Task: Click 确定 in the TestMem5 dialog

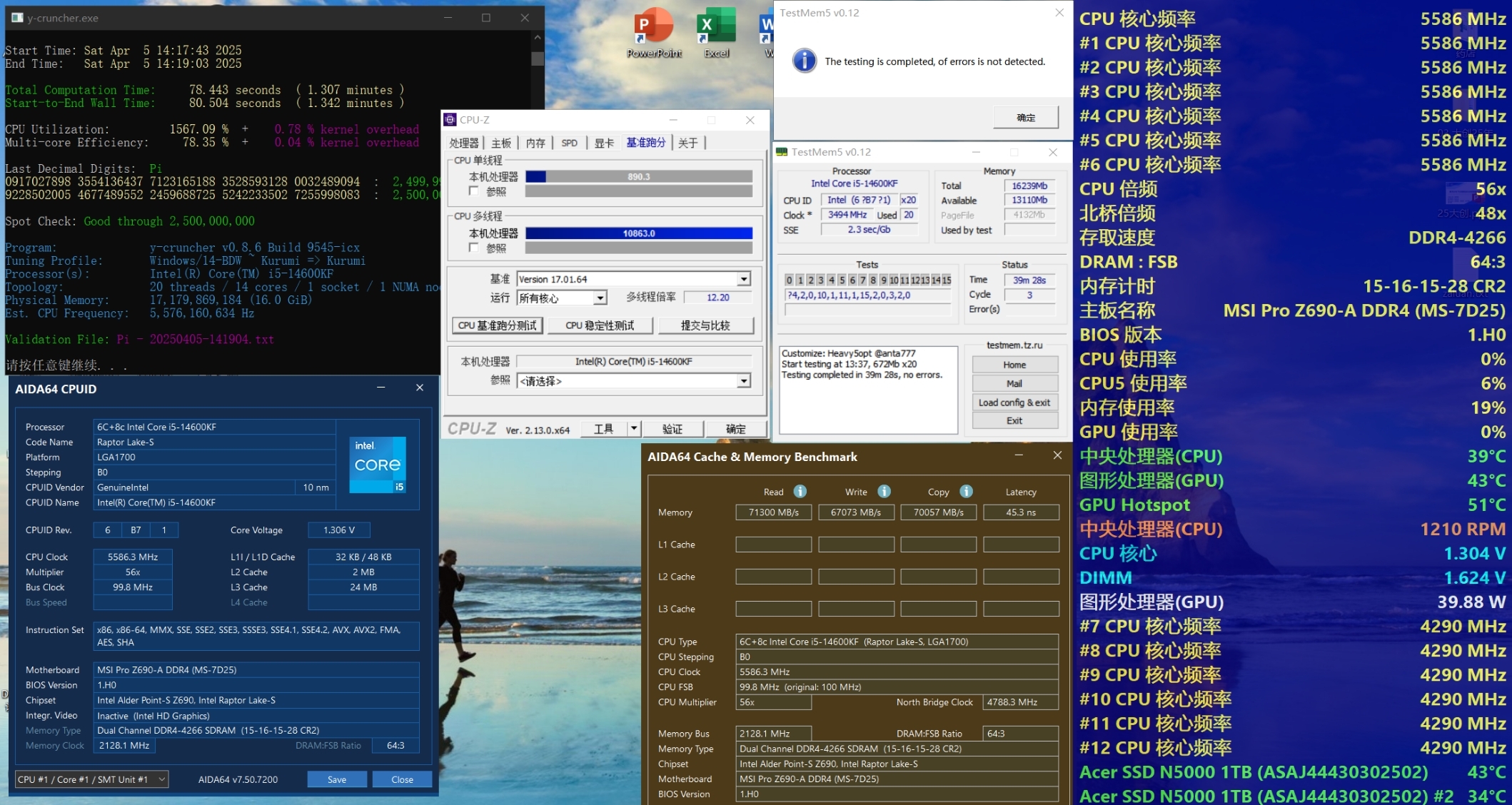Action: click(1026, 117)
